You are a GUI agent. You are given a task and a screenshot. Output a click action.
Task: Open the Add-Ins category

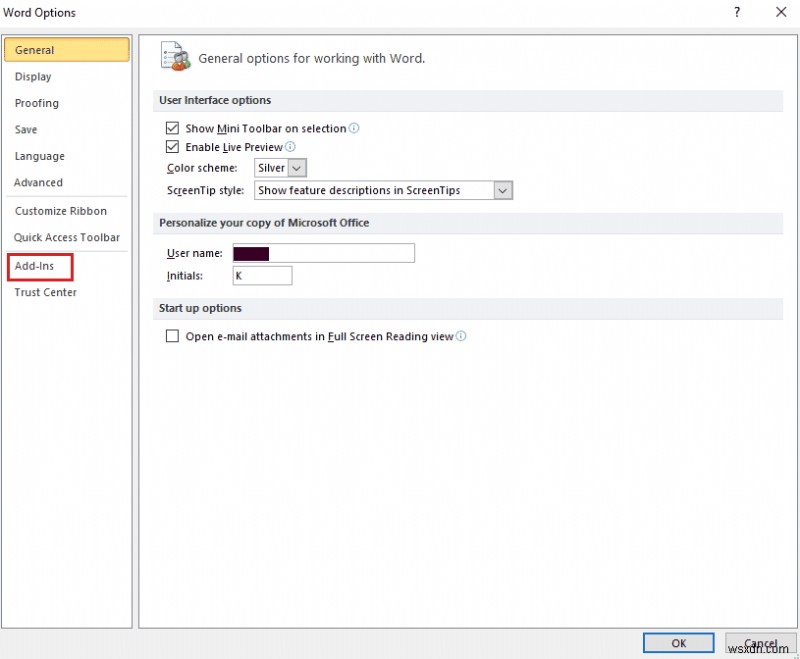(34, 266)
